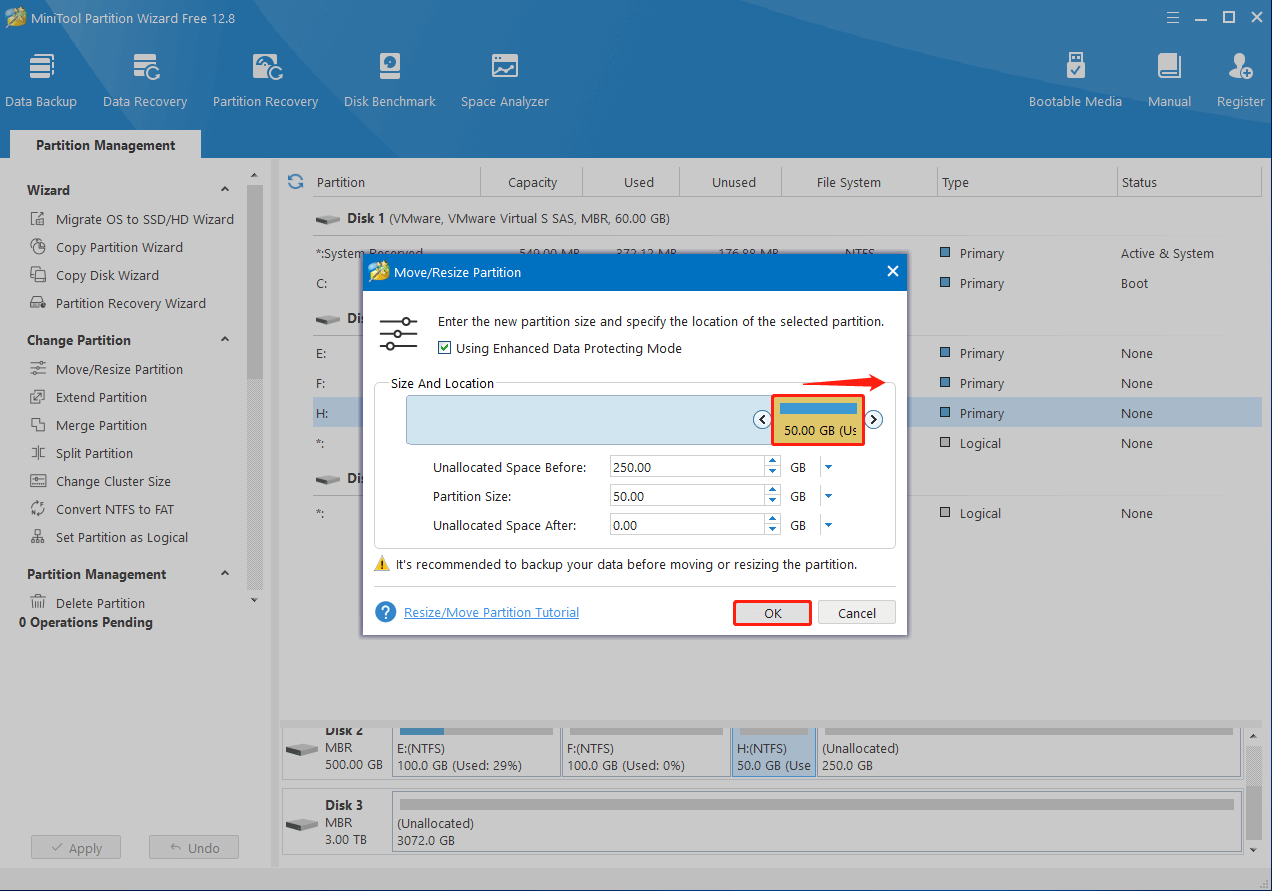1272x891 pixels.
Task: Open the Resize/Move Partition Tutorial link
Action: [491, 612]
